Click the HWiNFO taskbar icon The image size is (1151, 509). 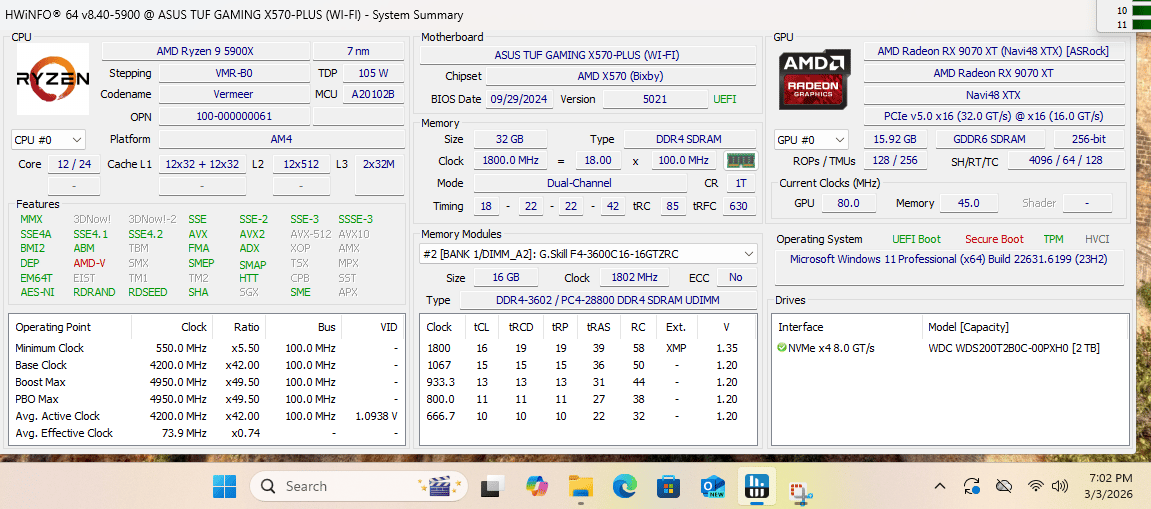[756, 486]
